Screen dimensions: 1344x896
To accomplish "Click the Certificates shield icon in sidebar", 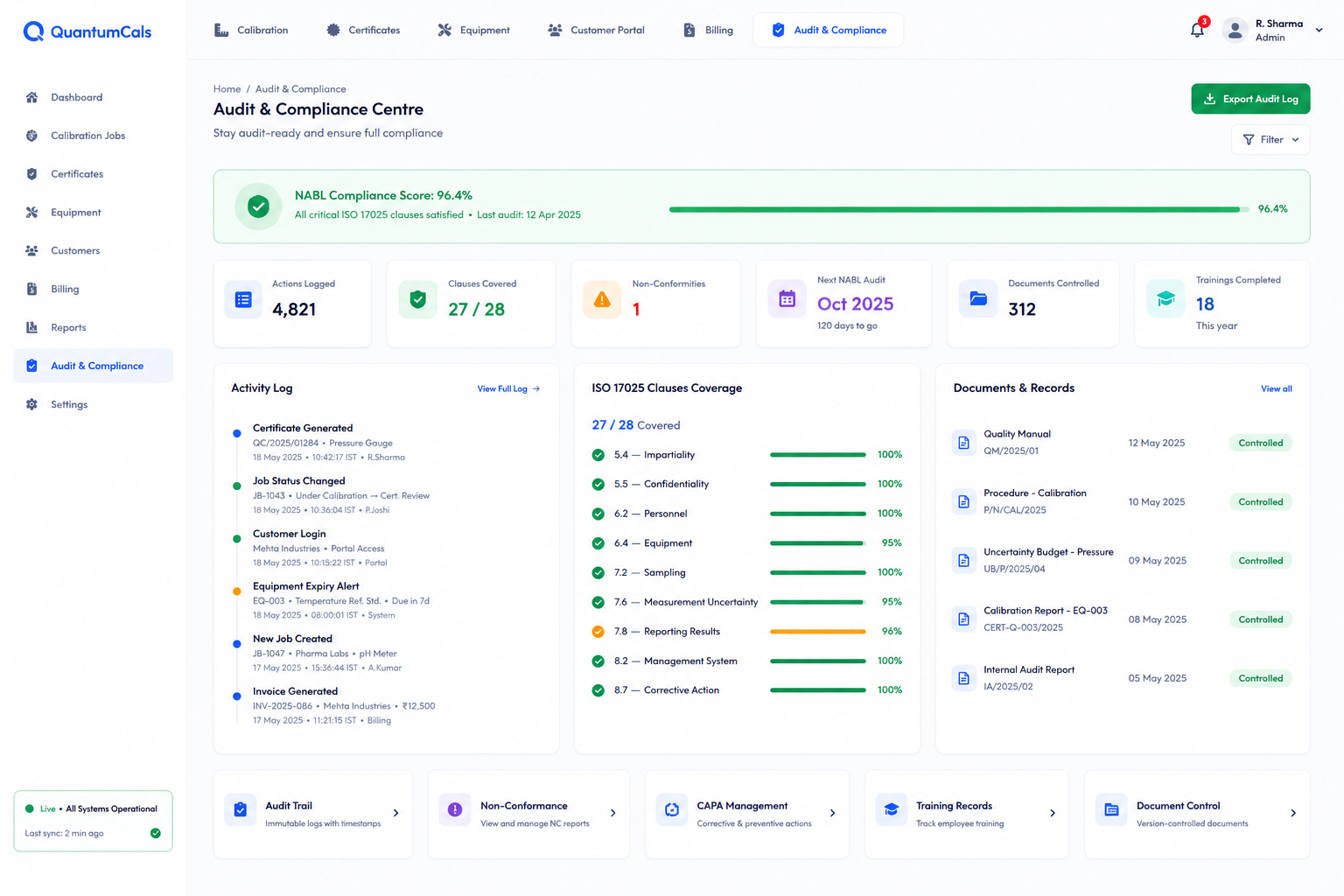I will (x=31, y=174).
